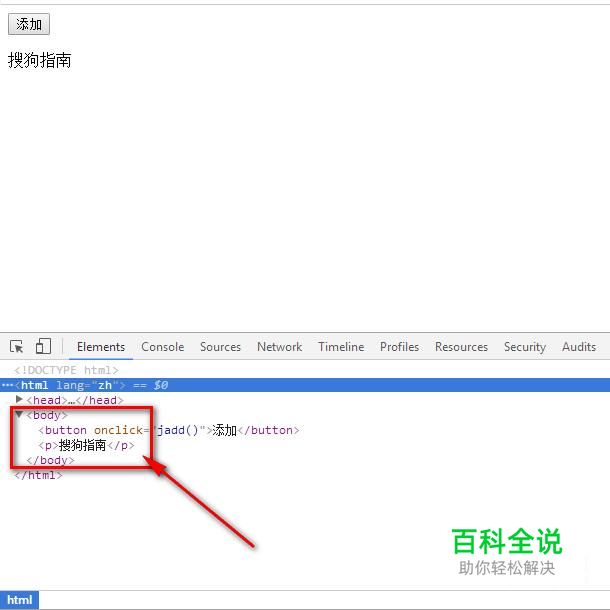610x610 pixels.
Task: Select the html lang="zh" node row
Action: pyautogui.click(x=305, y=385)
